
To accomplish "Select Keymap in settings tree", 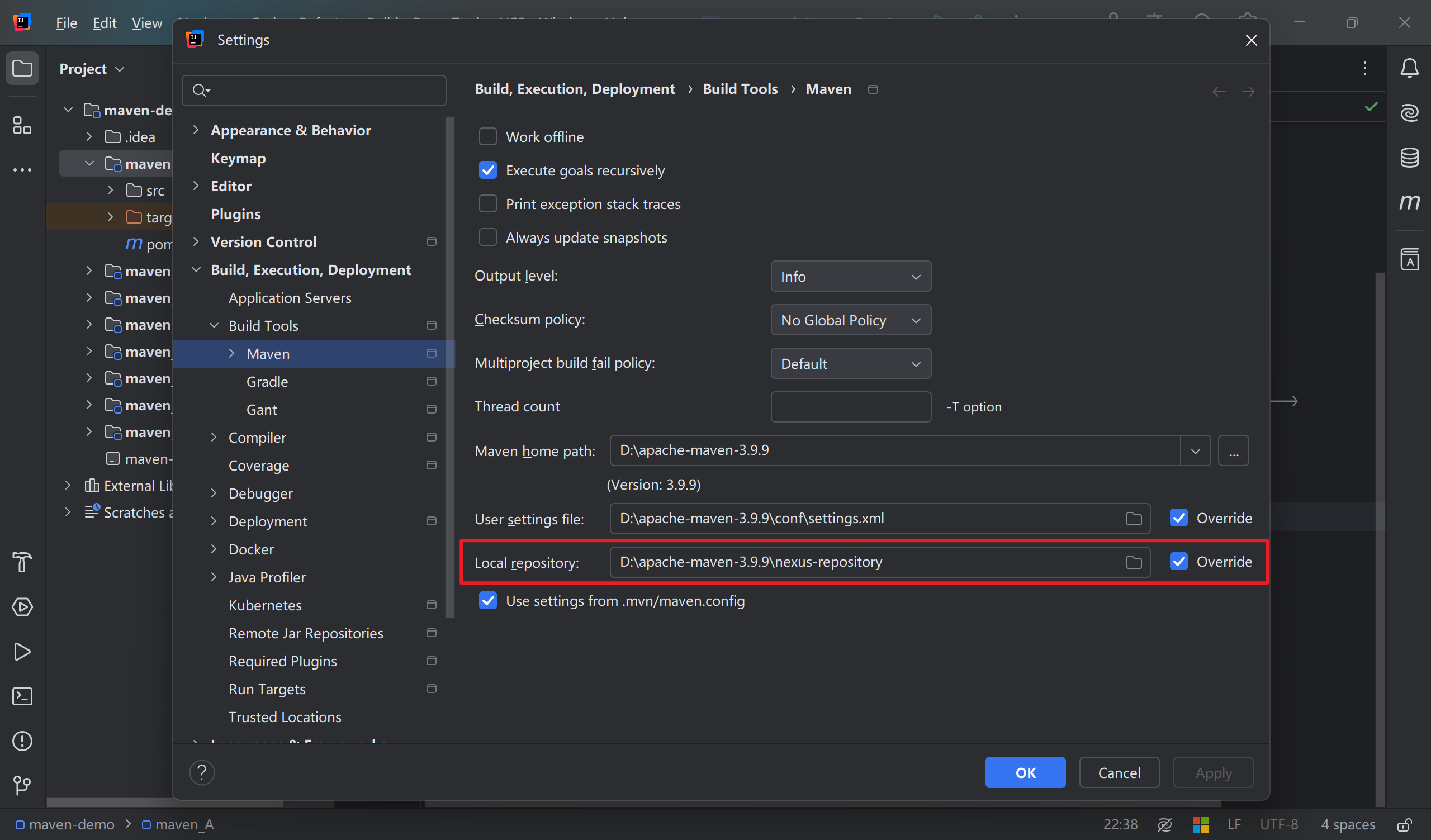I will click(238, 158).
